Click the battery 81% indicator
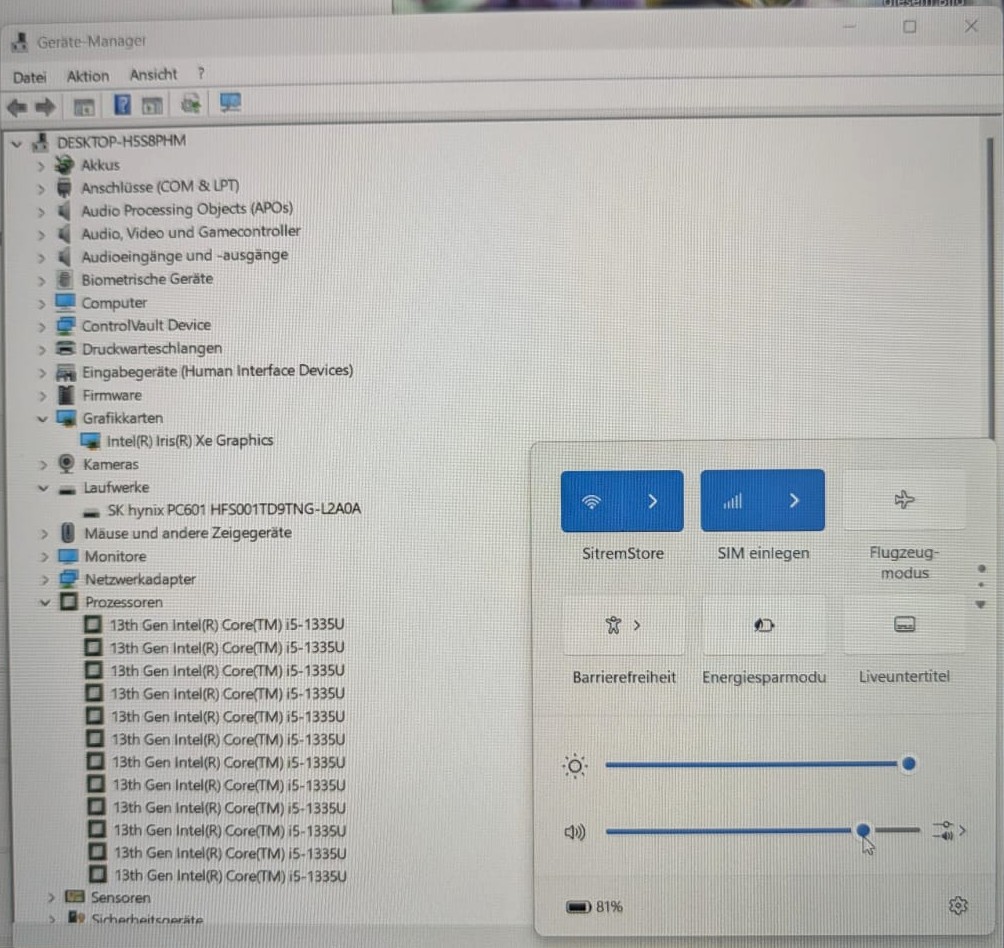Viewport: 1004px width, 948px height. (x=594, y=906)
